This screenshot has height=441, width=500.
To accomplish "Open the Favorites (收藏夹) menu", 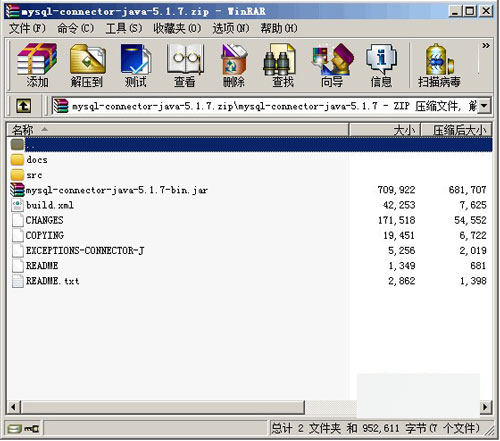I will coord(177,28).
